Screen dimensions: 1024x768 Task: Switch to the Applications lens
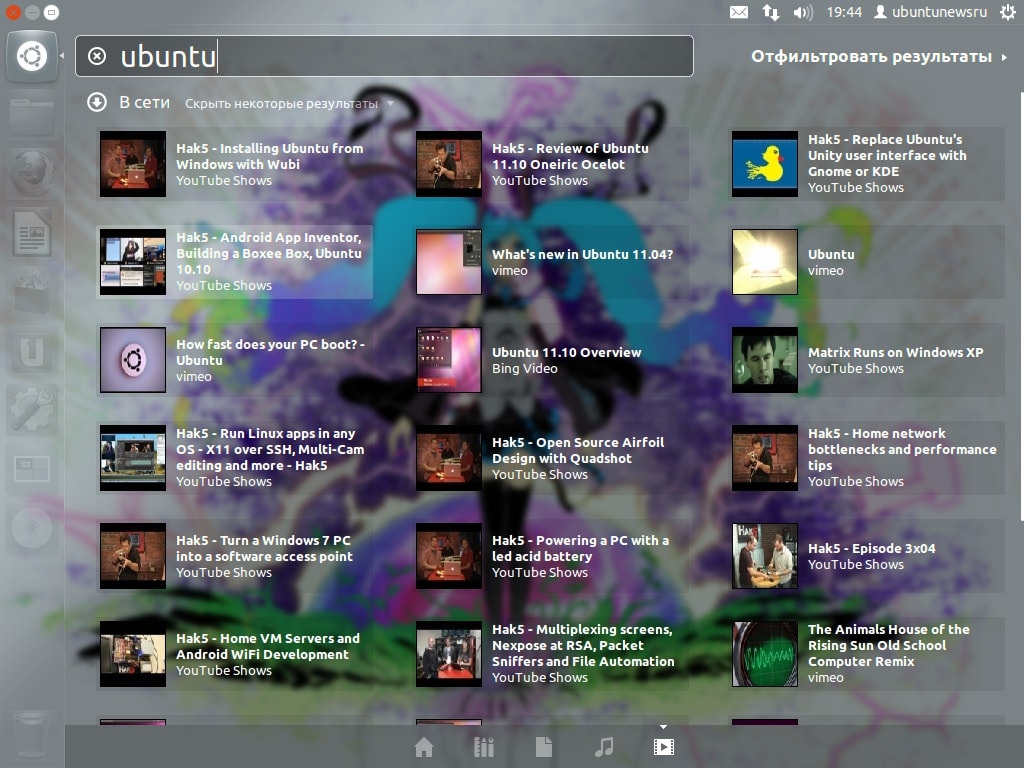pos(484,746)
